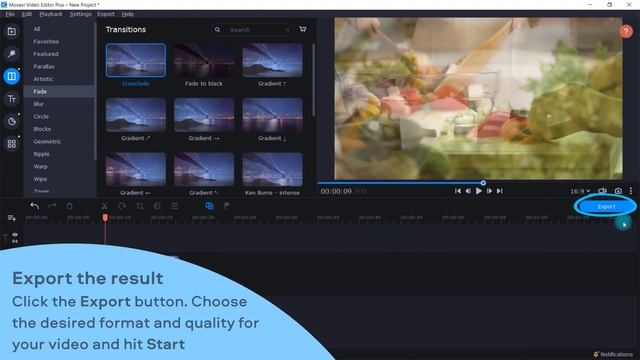Select the Blocks category
The width and height of the screenshot is (640, 360).
(42, 129)
